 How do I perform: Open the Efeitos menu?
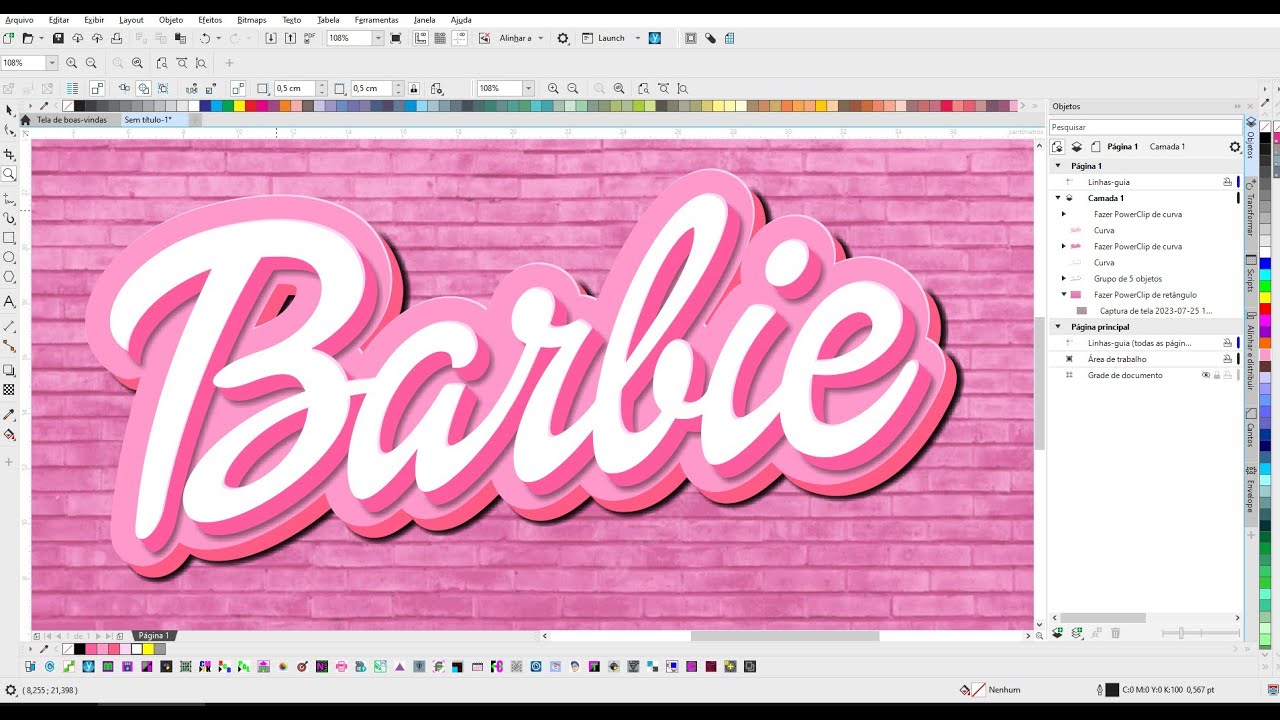point(210,20)
